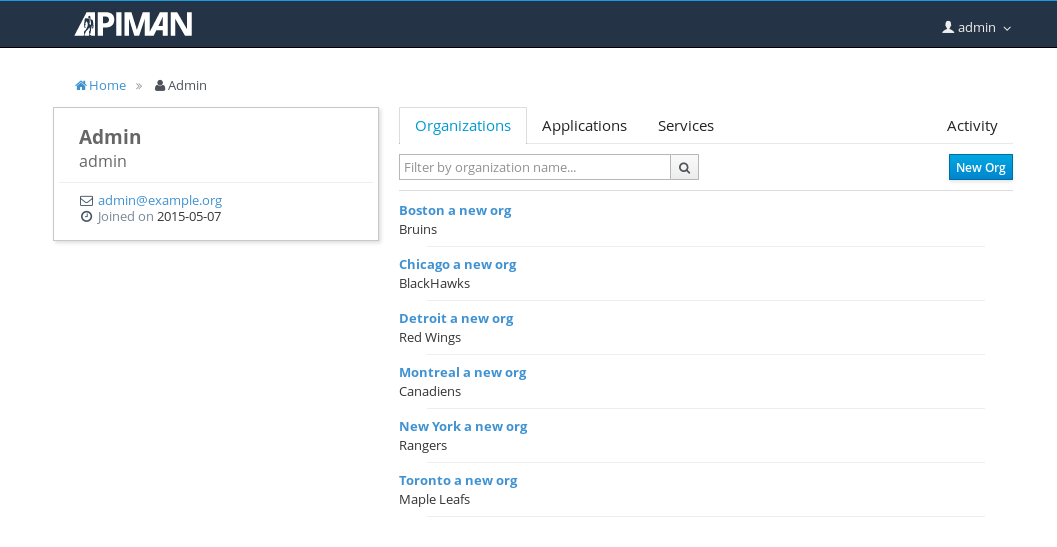This screenshot has height=547, width=1057.
Task: Click the user silhouette icon beside admin menu
Action: click(x=948, y=27)
